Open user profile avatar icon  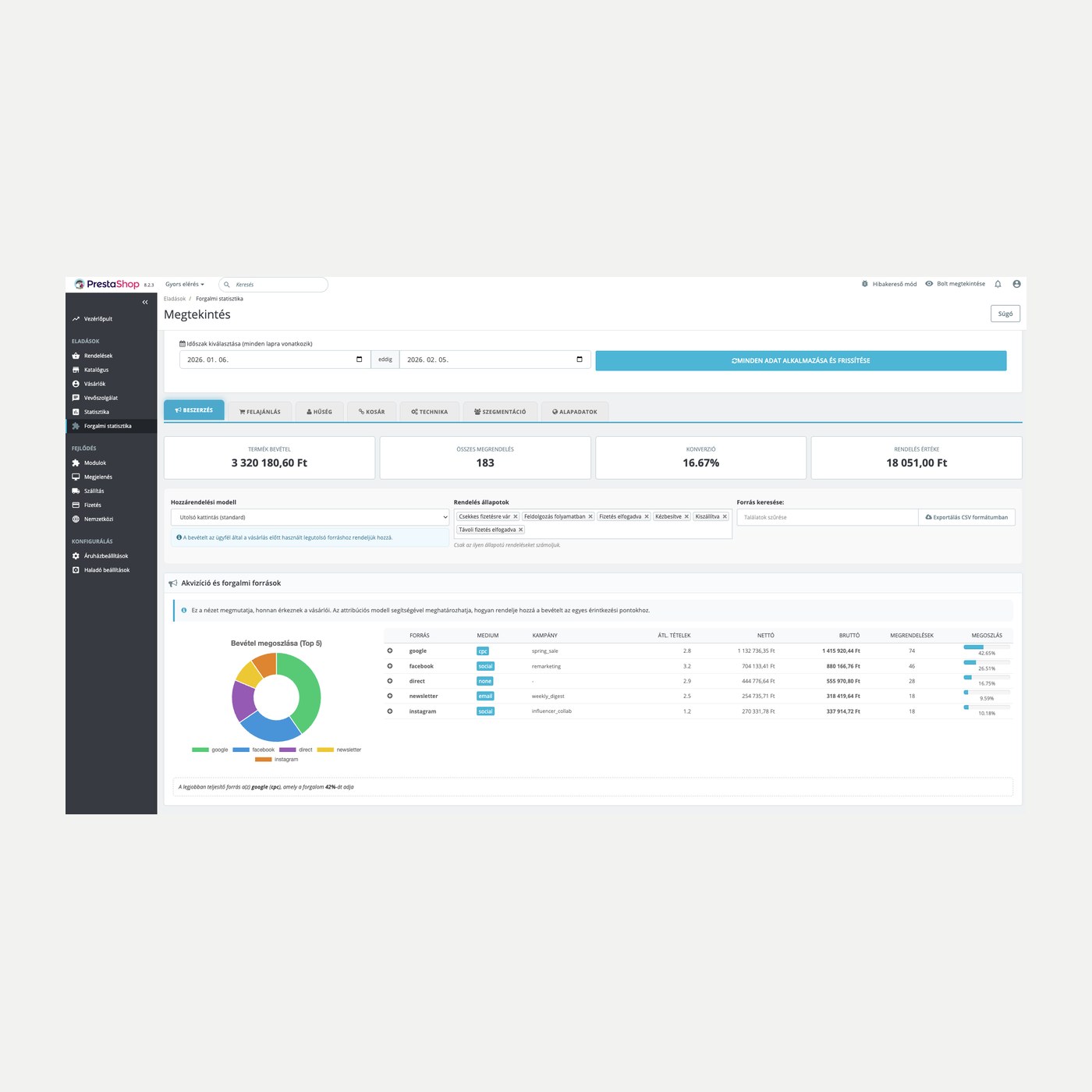click(1016, 284)
